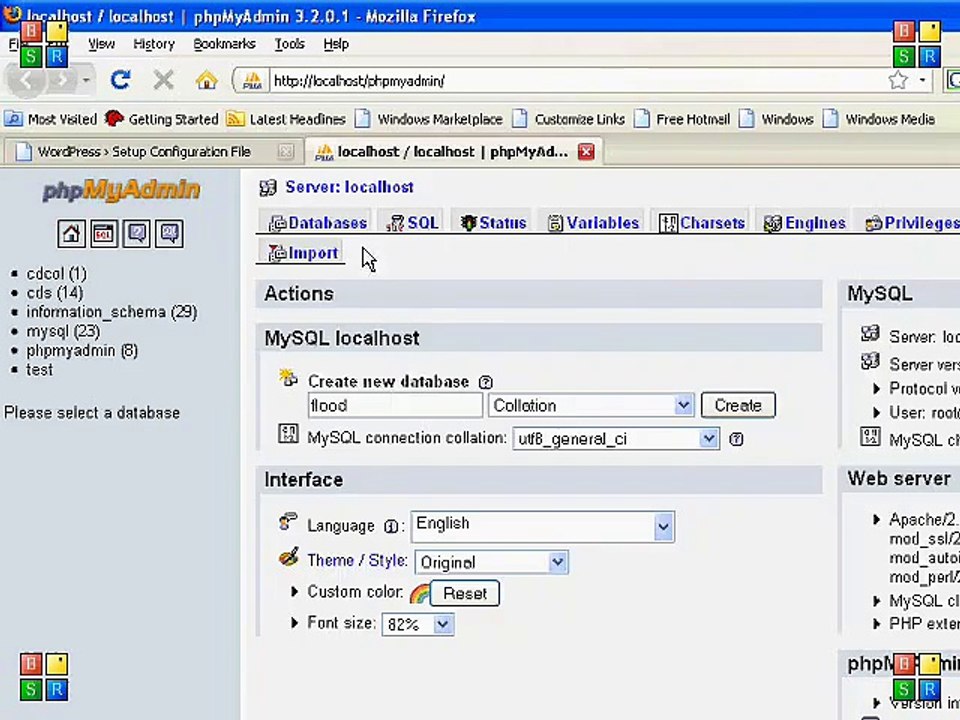This screenshot has height=720, width=960.
Task: Open the Collation dropdown for new database
Action: tap(591, 405)
